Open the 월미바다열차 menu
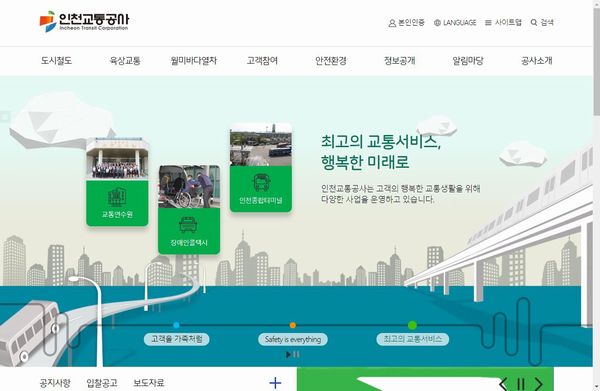The image size is (600, 391). click(194, 60)
